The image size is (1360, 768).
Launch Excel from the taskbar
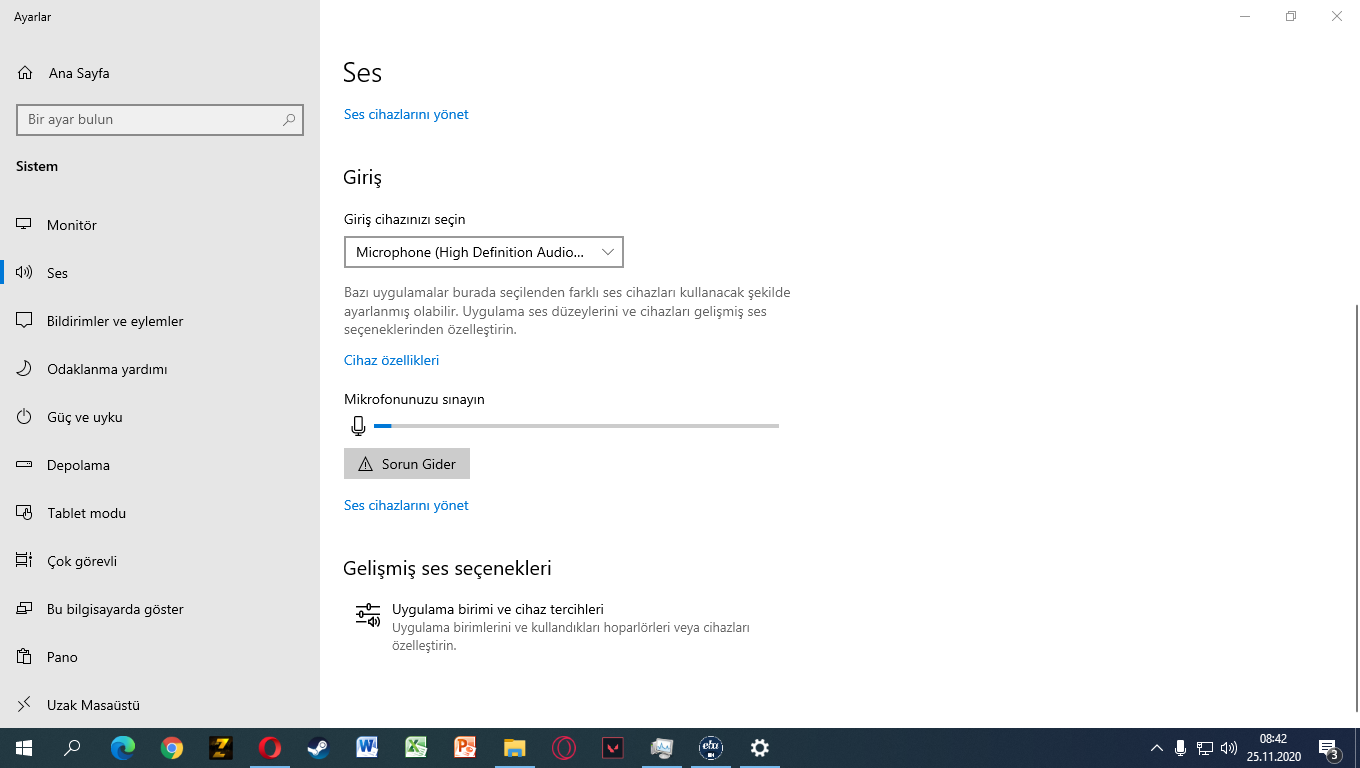(416, 748)
